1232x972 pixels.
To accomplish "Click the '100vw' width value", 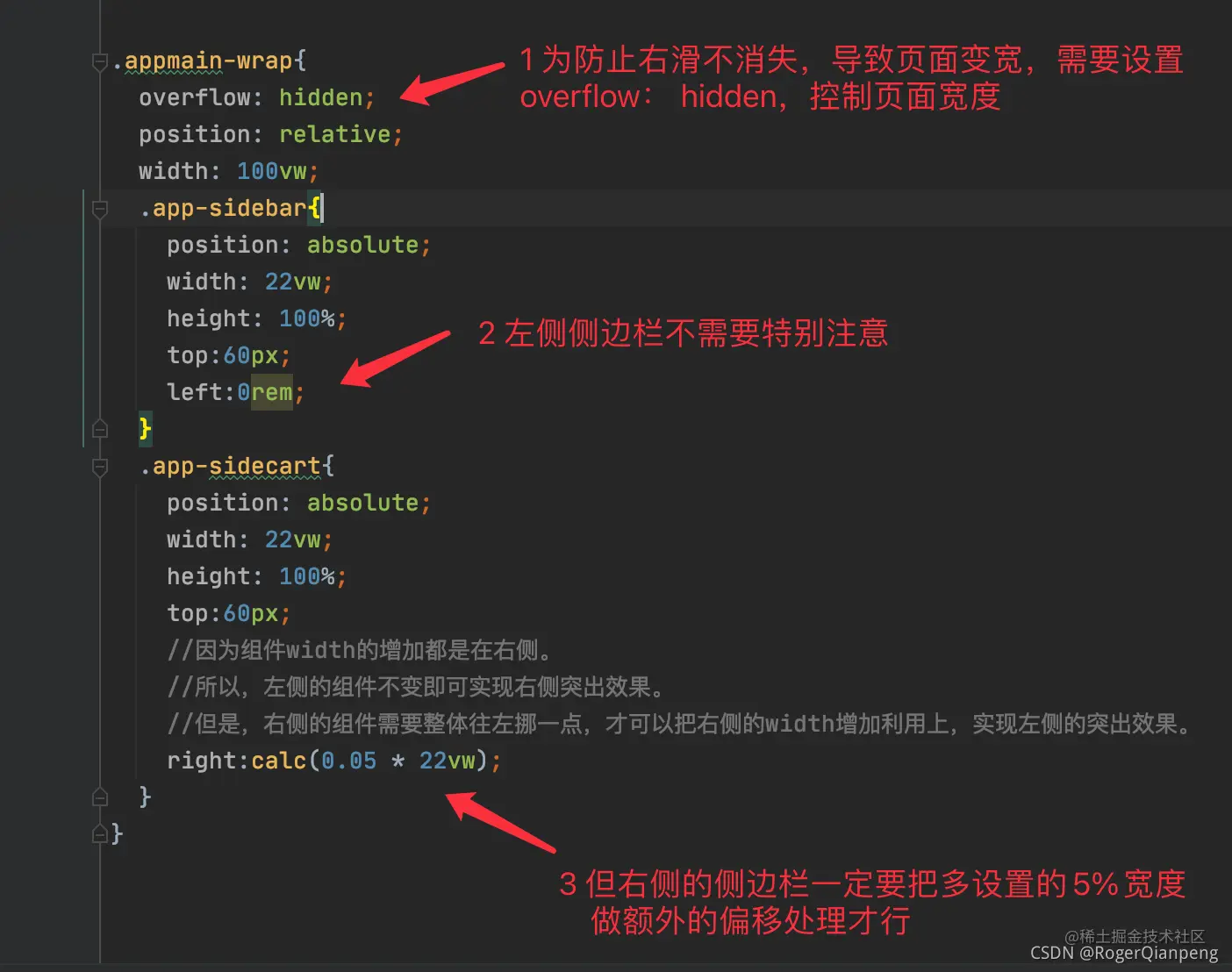I will [x=271, y=171].
